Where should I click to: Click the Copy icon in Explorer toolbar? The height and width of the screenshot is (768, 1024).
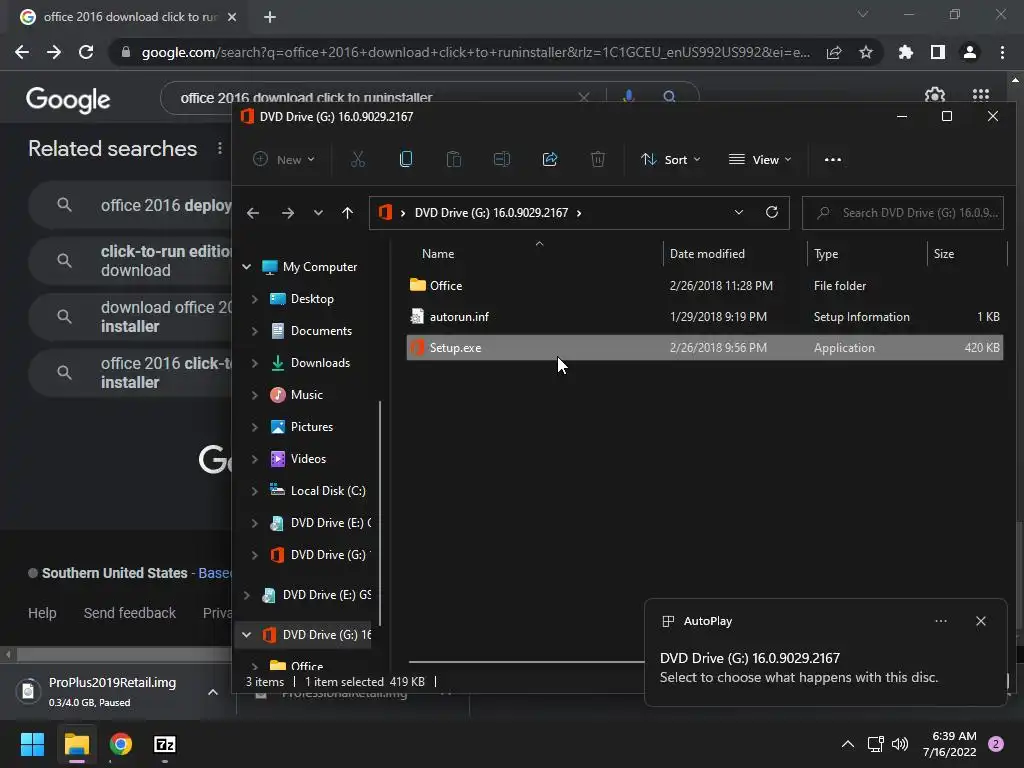[x=406, y=159]
